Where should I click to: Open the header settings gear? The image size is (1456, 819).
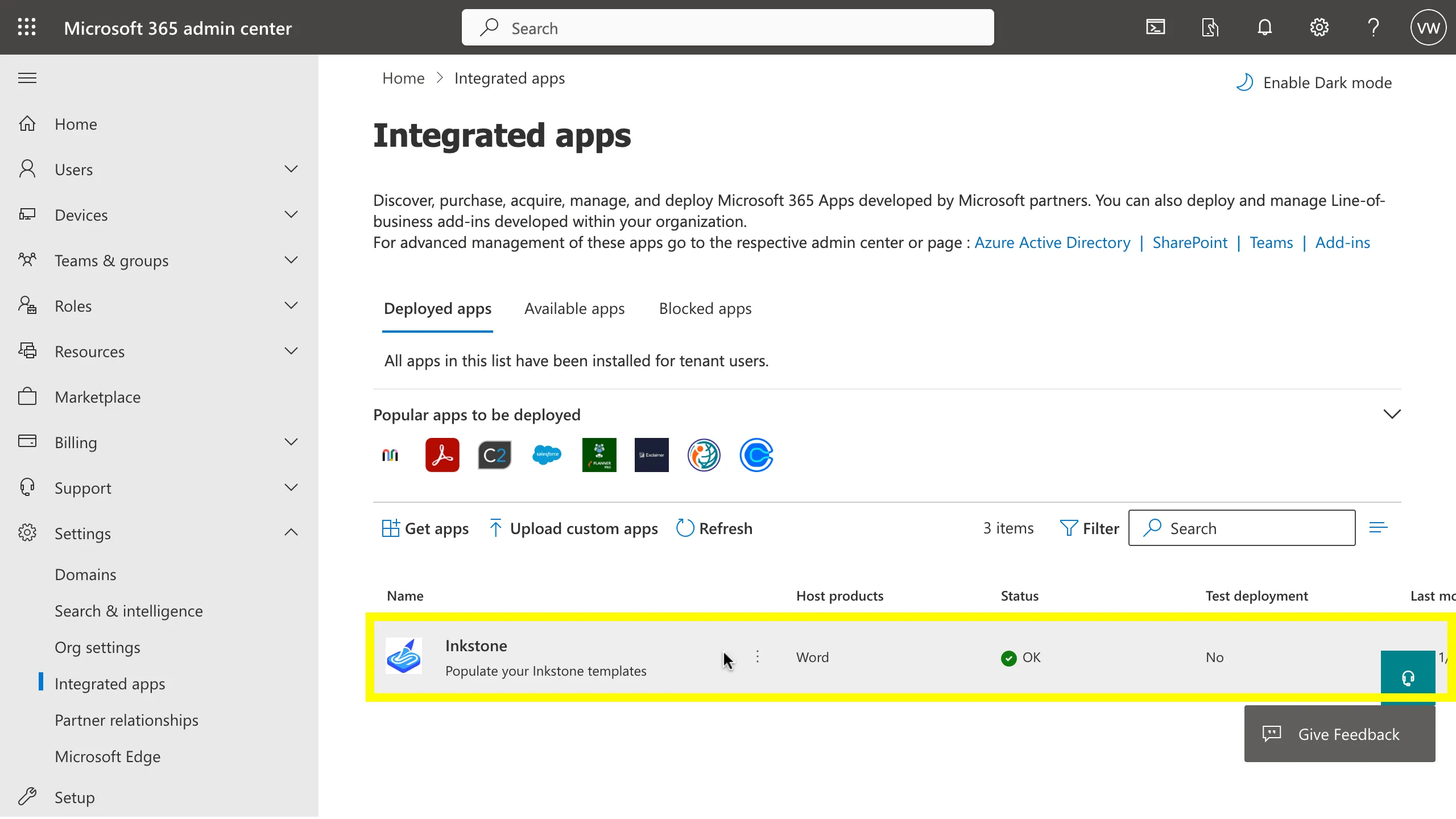click(x=1319, y=27)
